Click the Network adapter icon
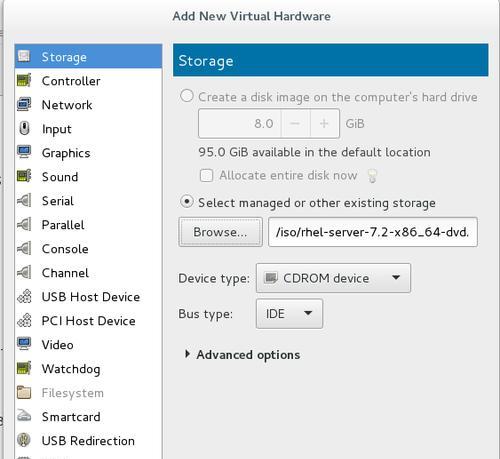The image size is (500, 459). click(x=24, y=105)
